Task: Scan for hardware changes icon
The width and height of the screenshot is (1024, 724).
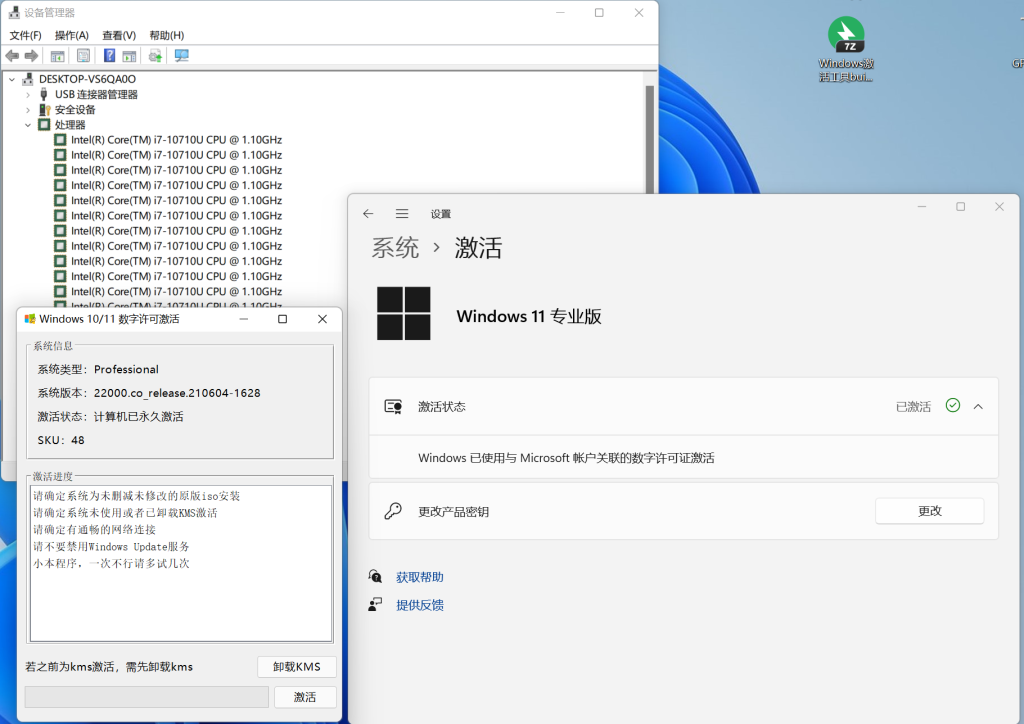Action: point(182,56)
